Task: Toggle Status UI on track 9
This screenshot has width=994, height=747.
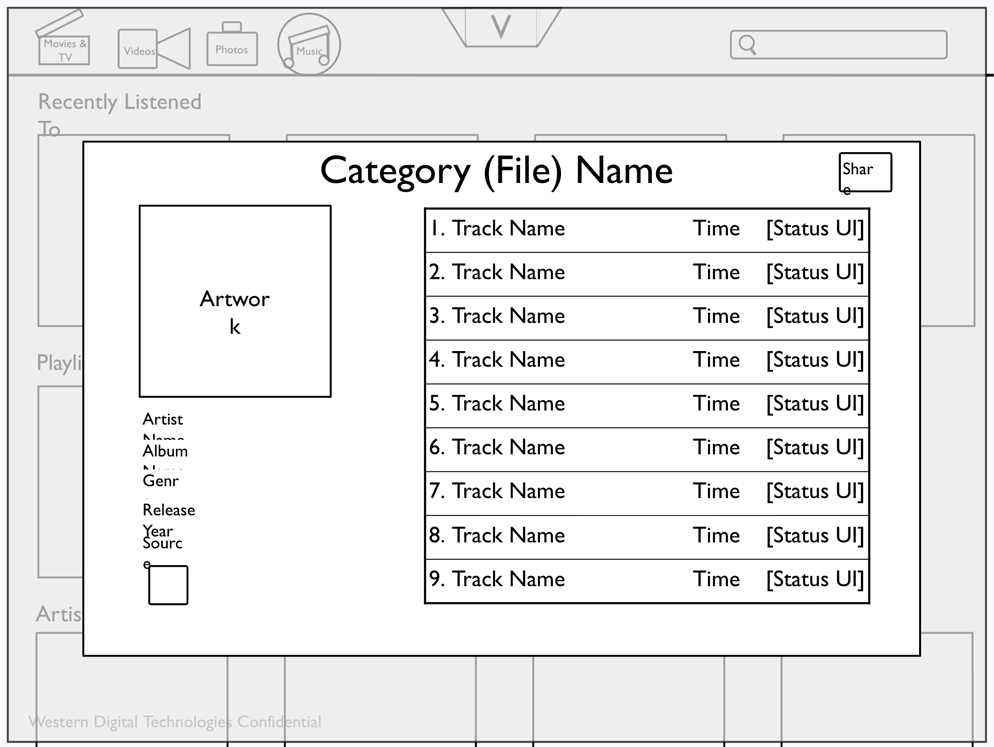Action: click(814, 579)
